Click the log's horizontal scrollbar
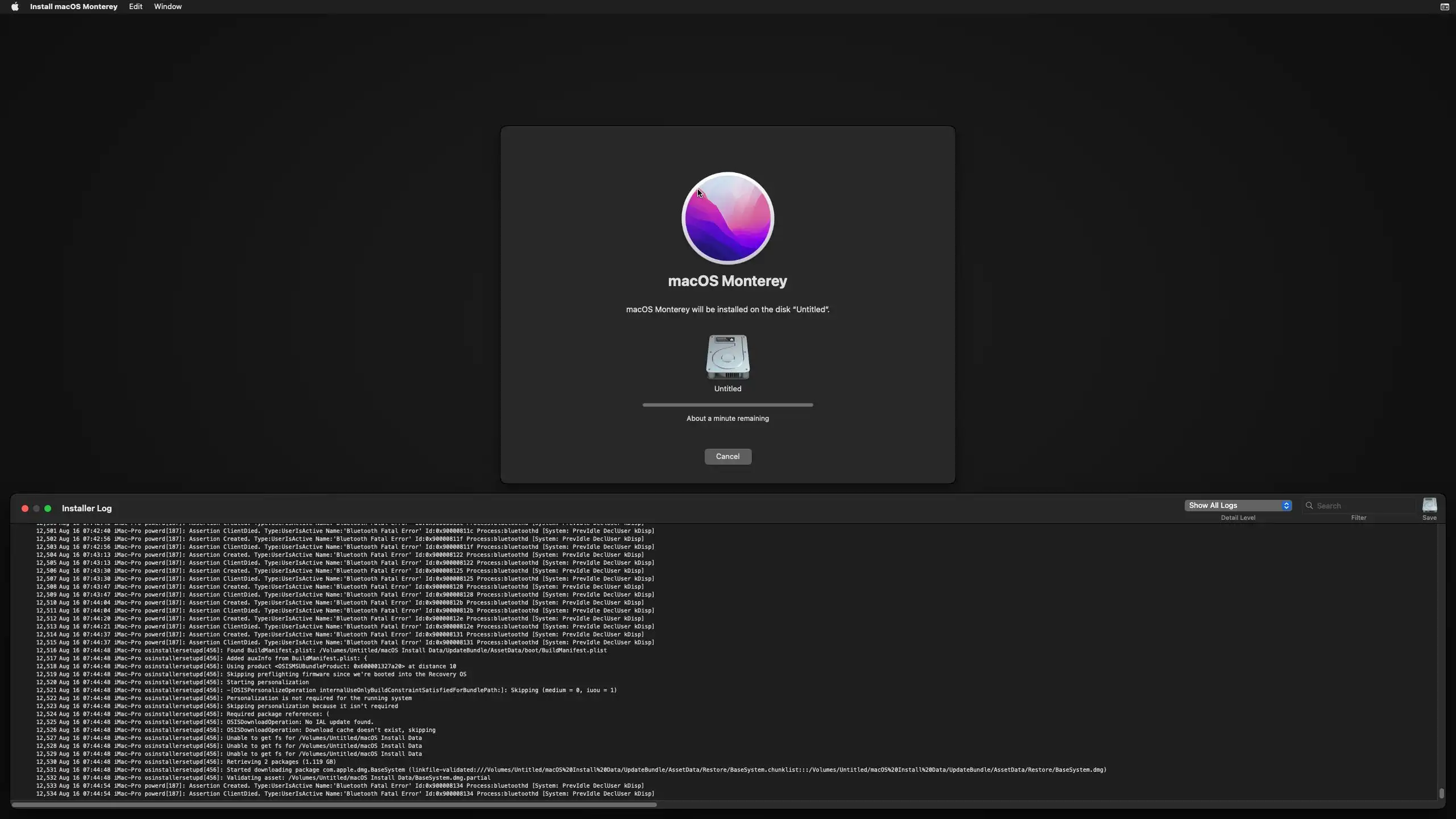 coord(334,805)
